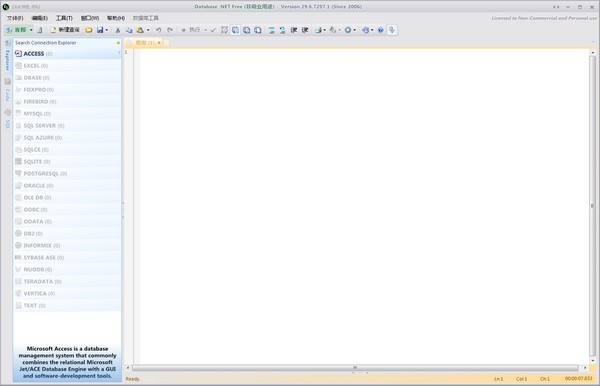Image resolution: width=600 pixels, height=386 pixels.
Task: Click the redo arrow icon
Action: coord(170,30)
